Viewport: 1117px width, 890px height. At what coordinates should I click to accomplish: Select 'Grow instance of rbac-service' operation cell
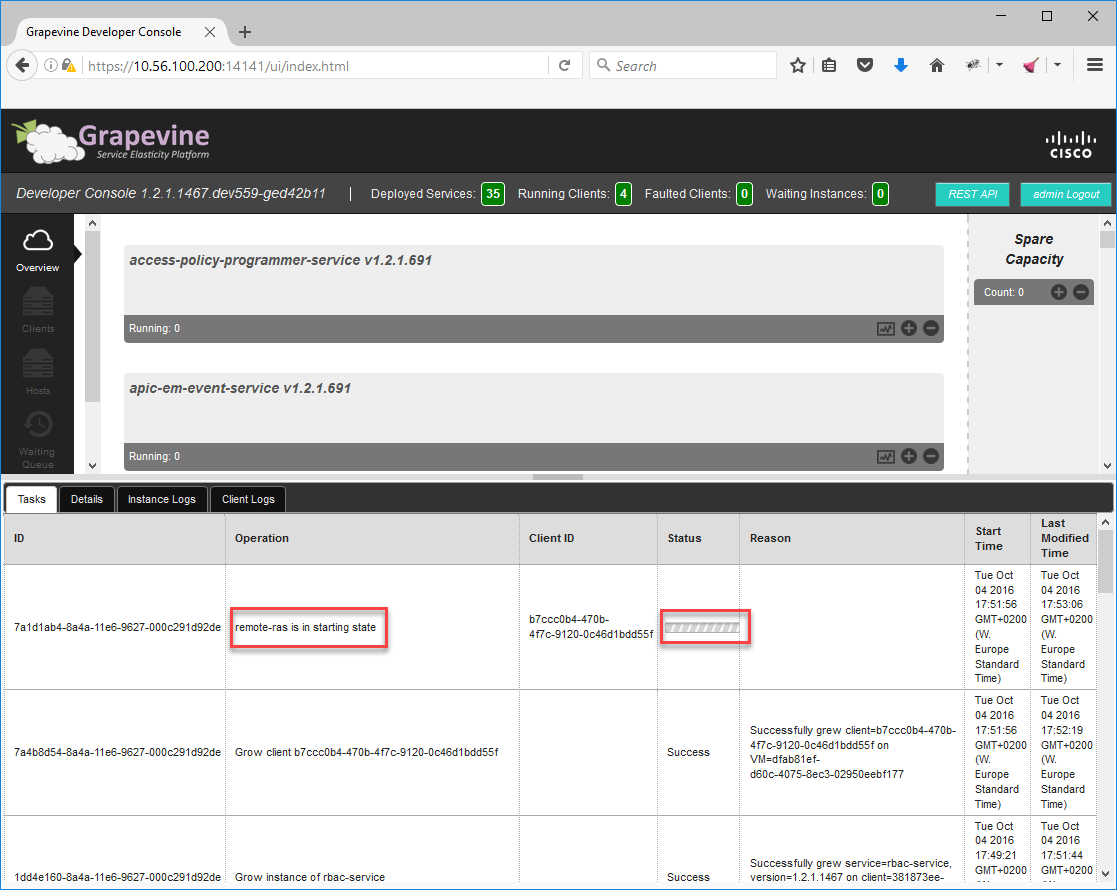(310, 877)
